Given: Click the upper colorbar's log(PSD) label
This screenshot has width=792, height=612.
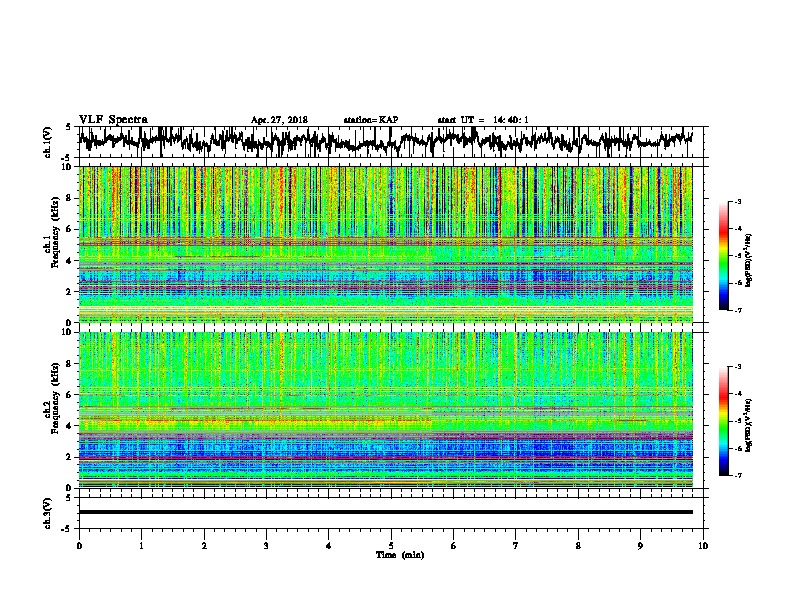Looking at the screenshot, I should point(749,261).
